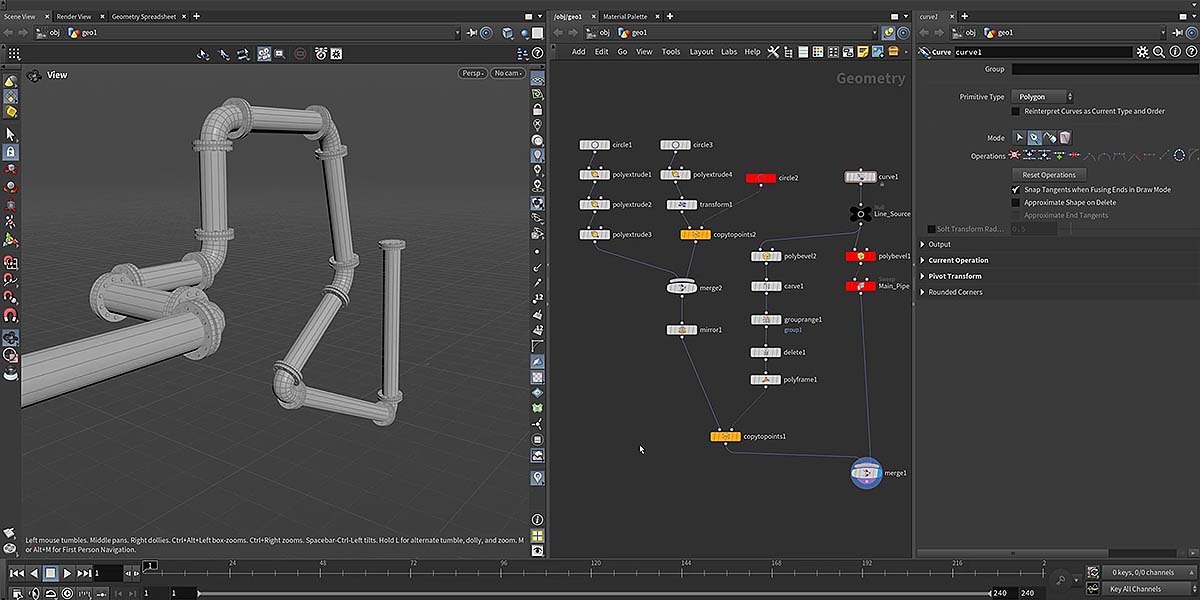The height and width of the screenshot is (600, 1200).
Task: Enable Reinterpret Curves as Current Type and Order
Action: [x=1016, y=111]
